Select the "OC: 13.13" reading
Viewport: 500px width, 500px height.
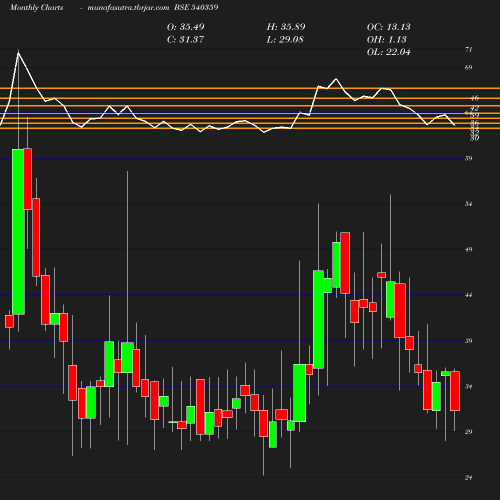[388, 27]
